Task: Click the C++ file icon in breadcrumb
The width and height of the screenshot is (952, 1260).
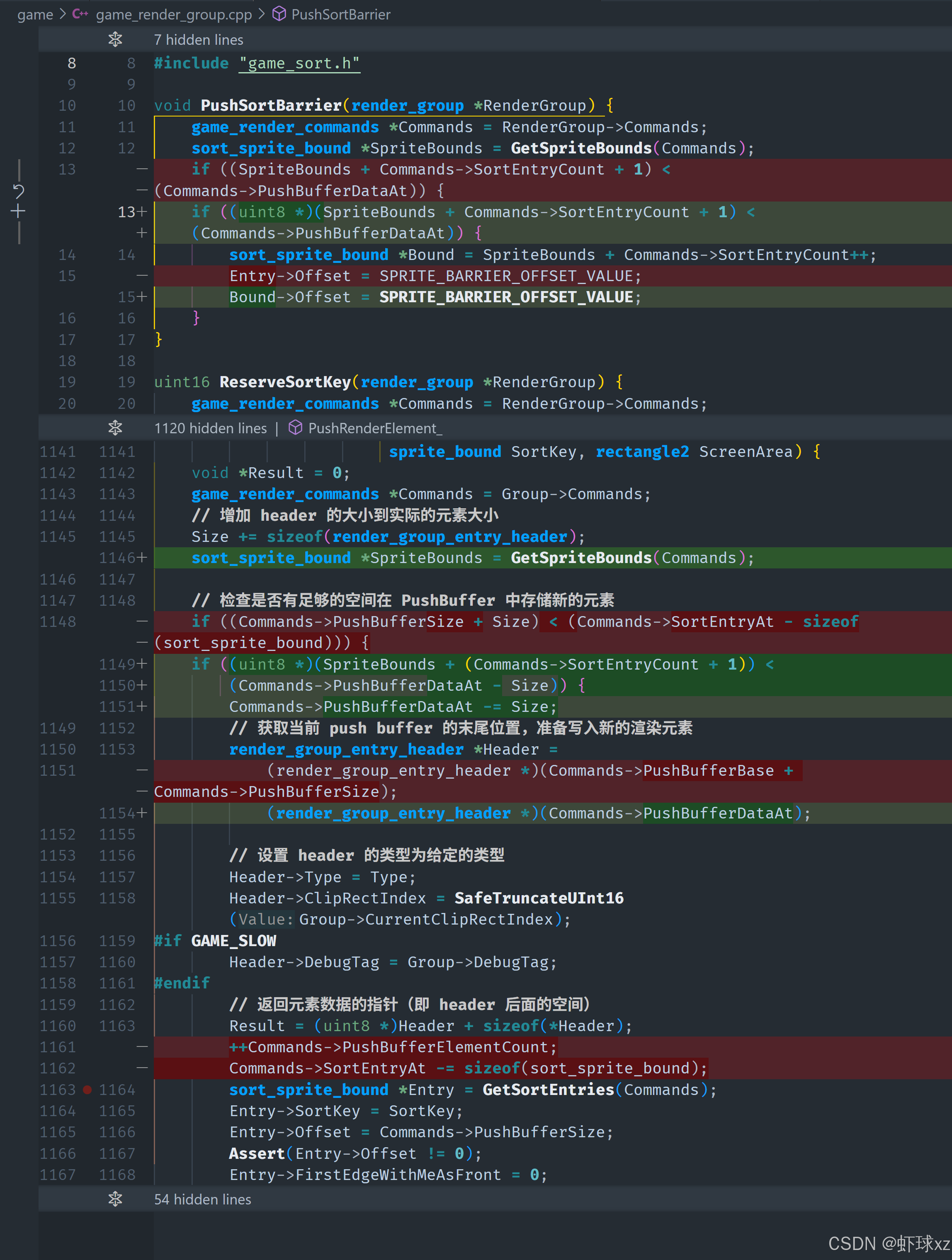Action: coord(80,14)
